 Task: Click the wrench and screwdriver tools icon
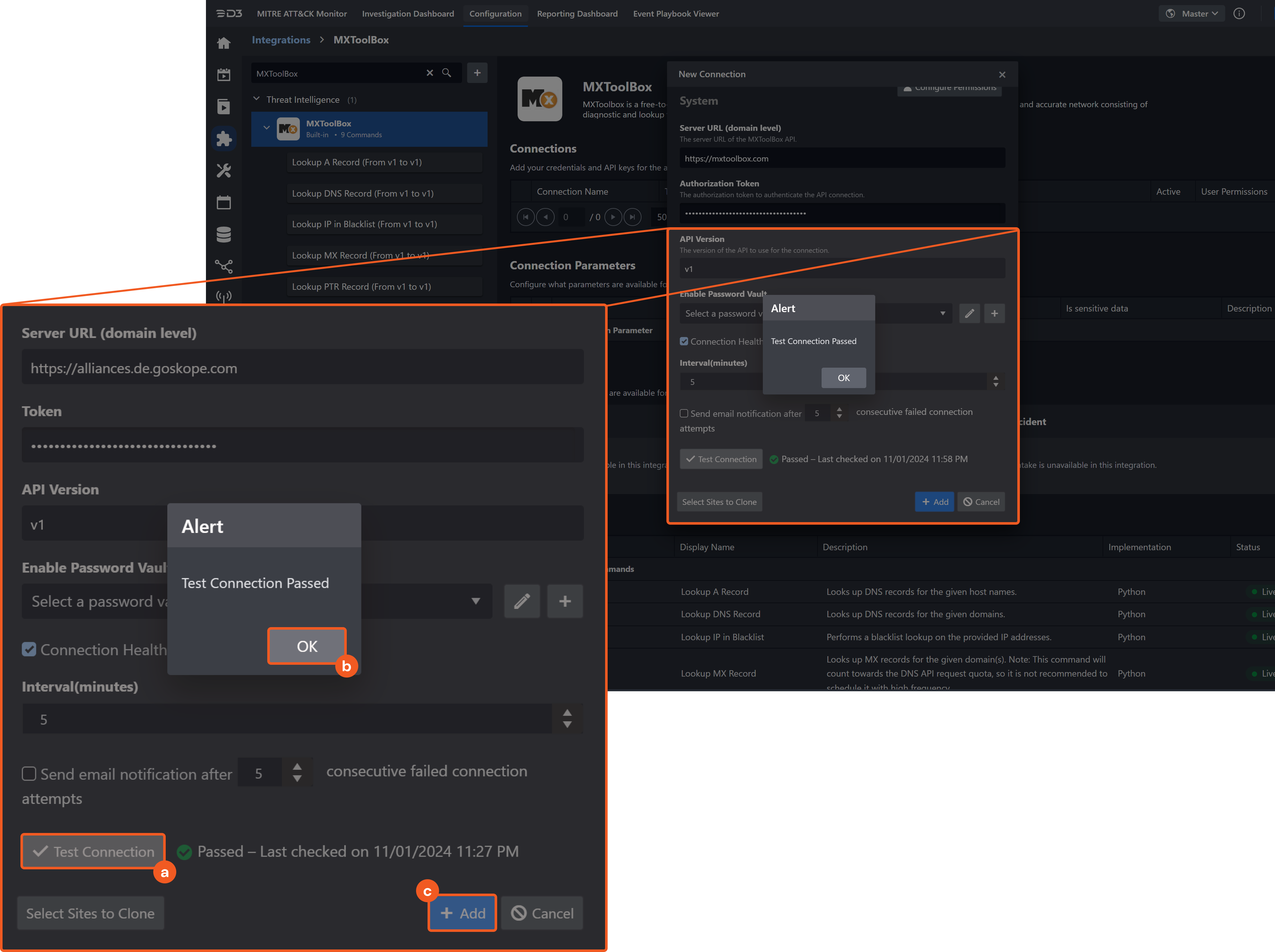coord(224,170)
